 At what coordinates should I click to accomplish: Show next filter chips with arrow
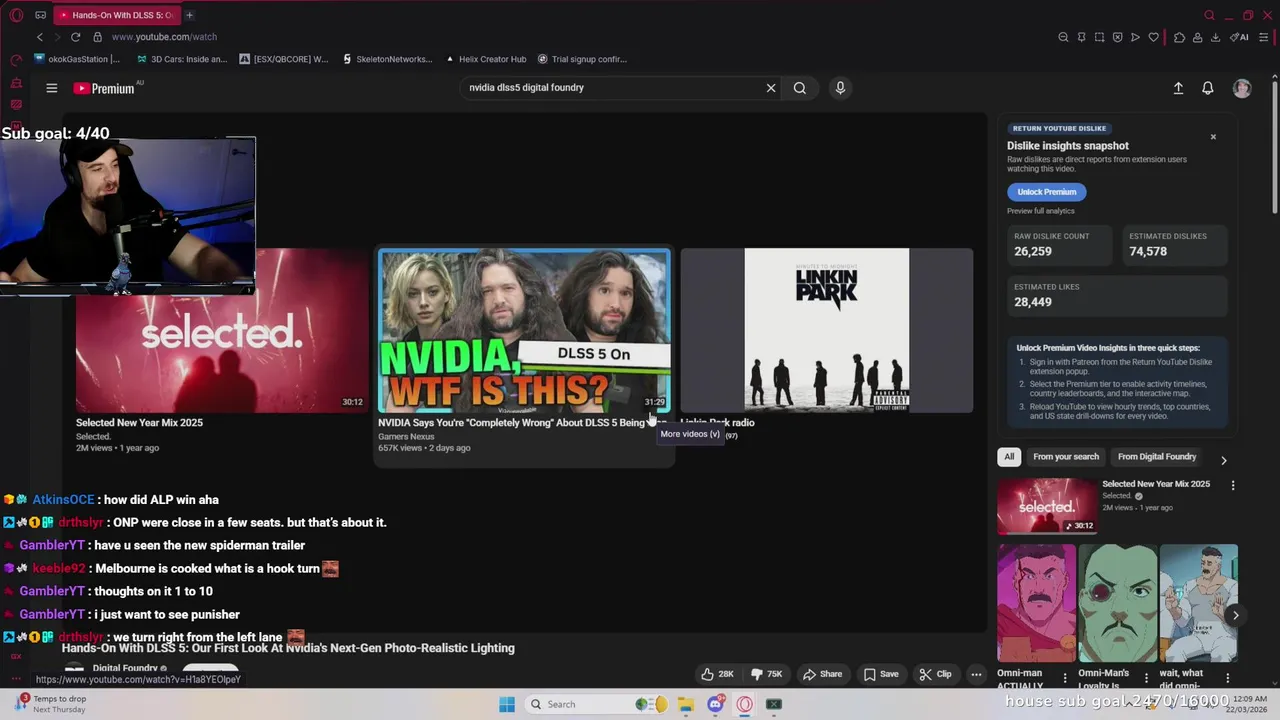[1223, 460]
